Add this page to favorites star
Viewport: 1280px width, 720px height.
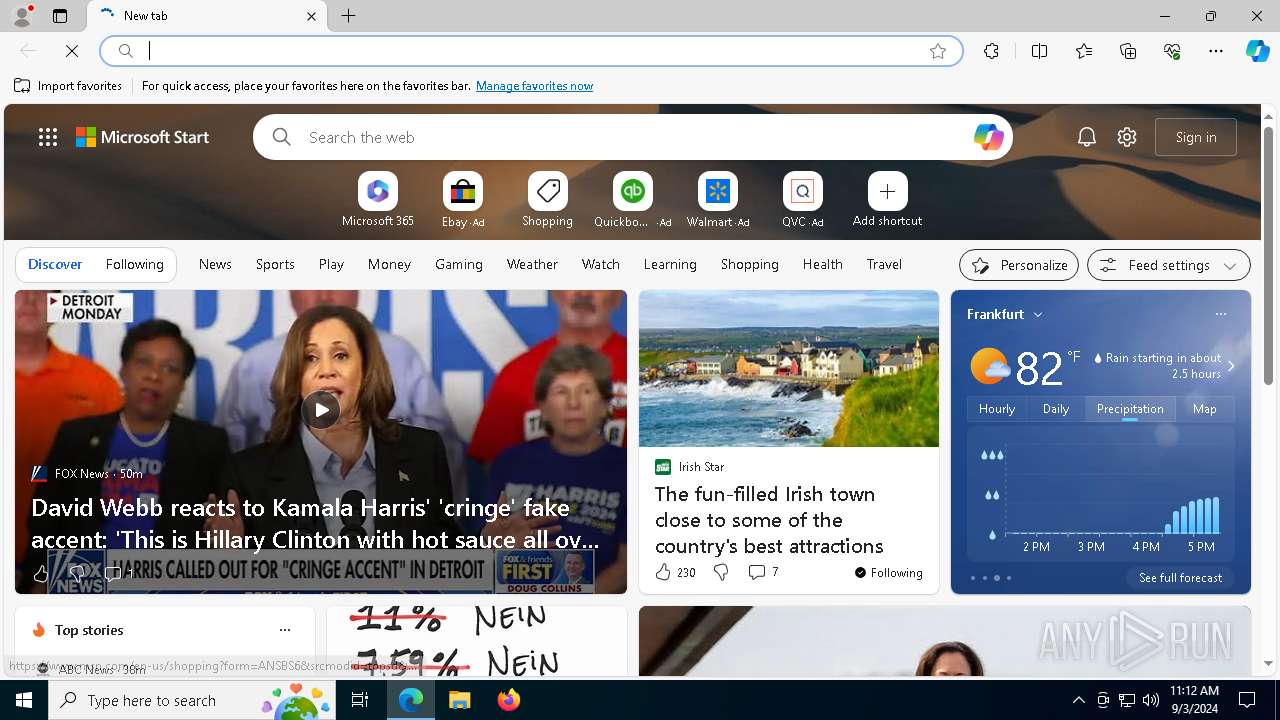tap(938, 51)
